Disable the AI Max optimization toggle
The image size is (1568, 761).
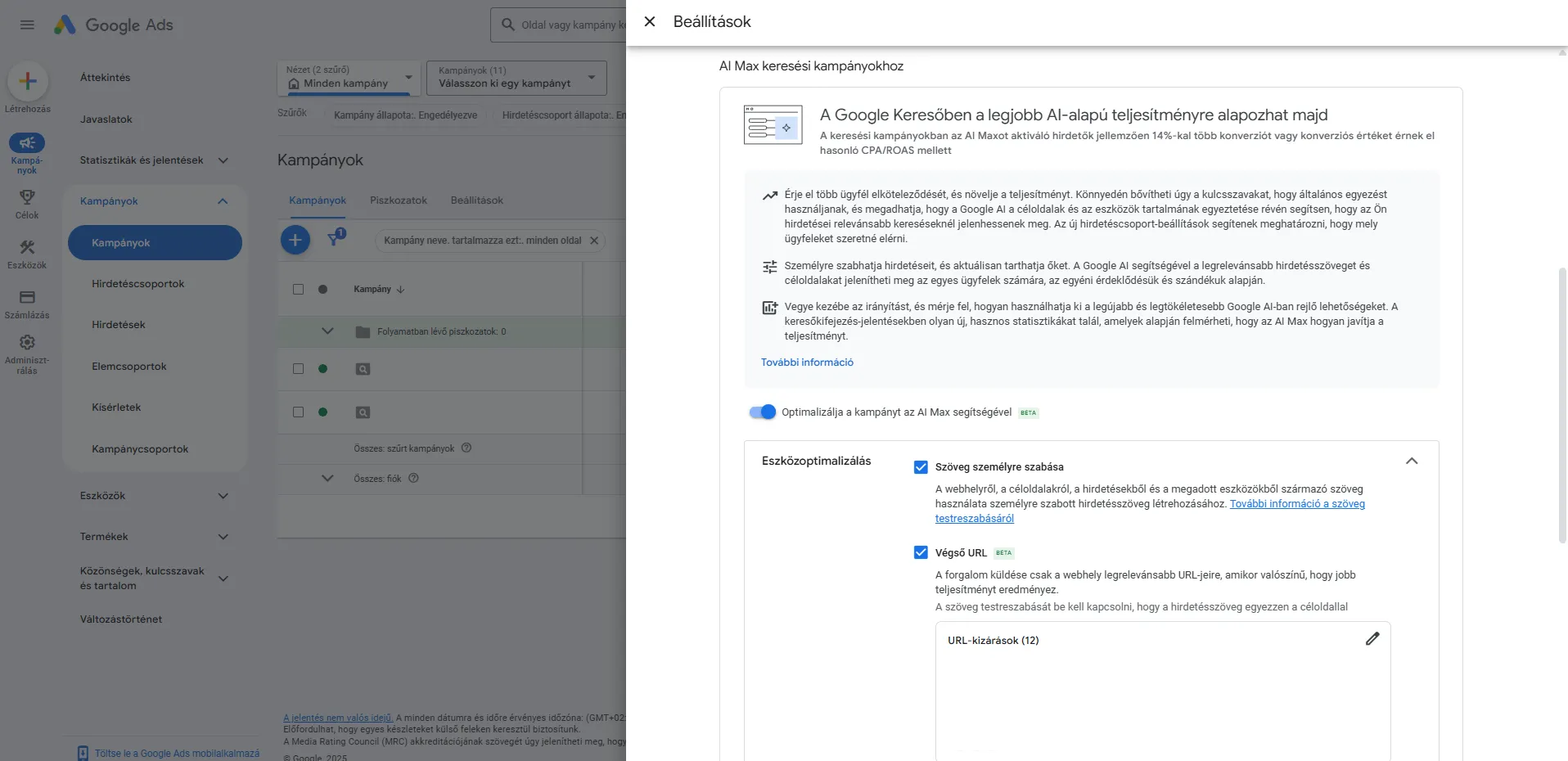click(762, 412)
